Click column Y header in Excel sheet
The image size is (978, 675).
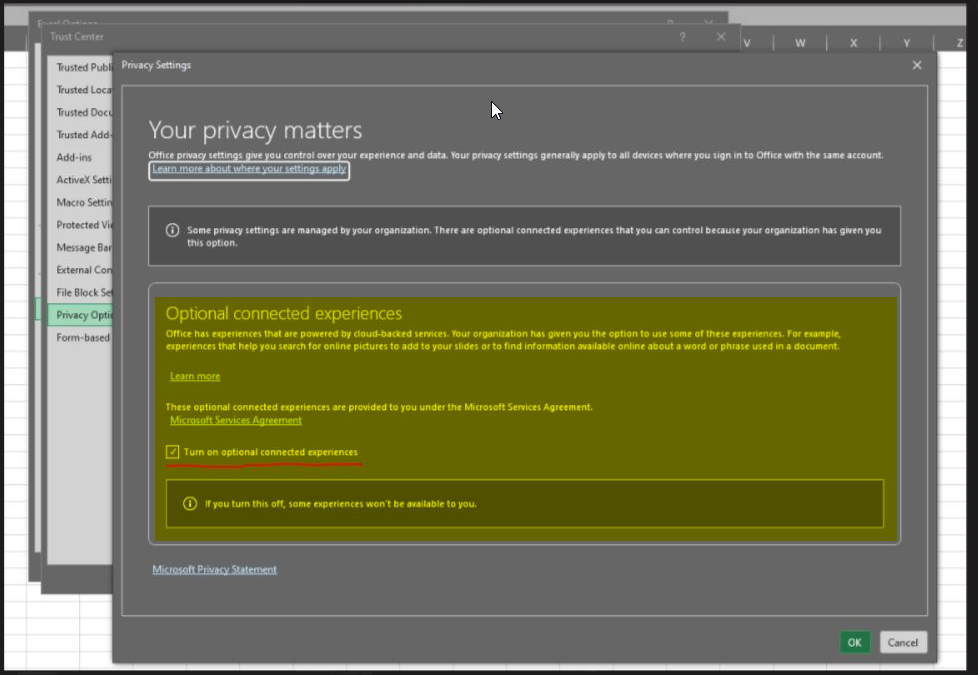pos(906,43)
